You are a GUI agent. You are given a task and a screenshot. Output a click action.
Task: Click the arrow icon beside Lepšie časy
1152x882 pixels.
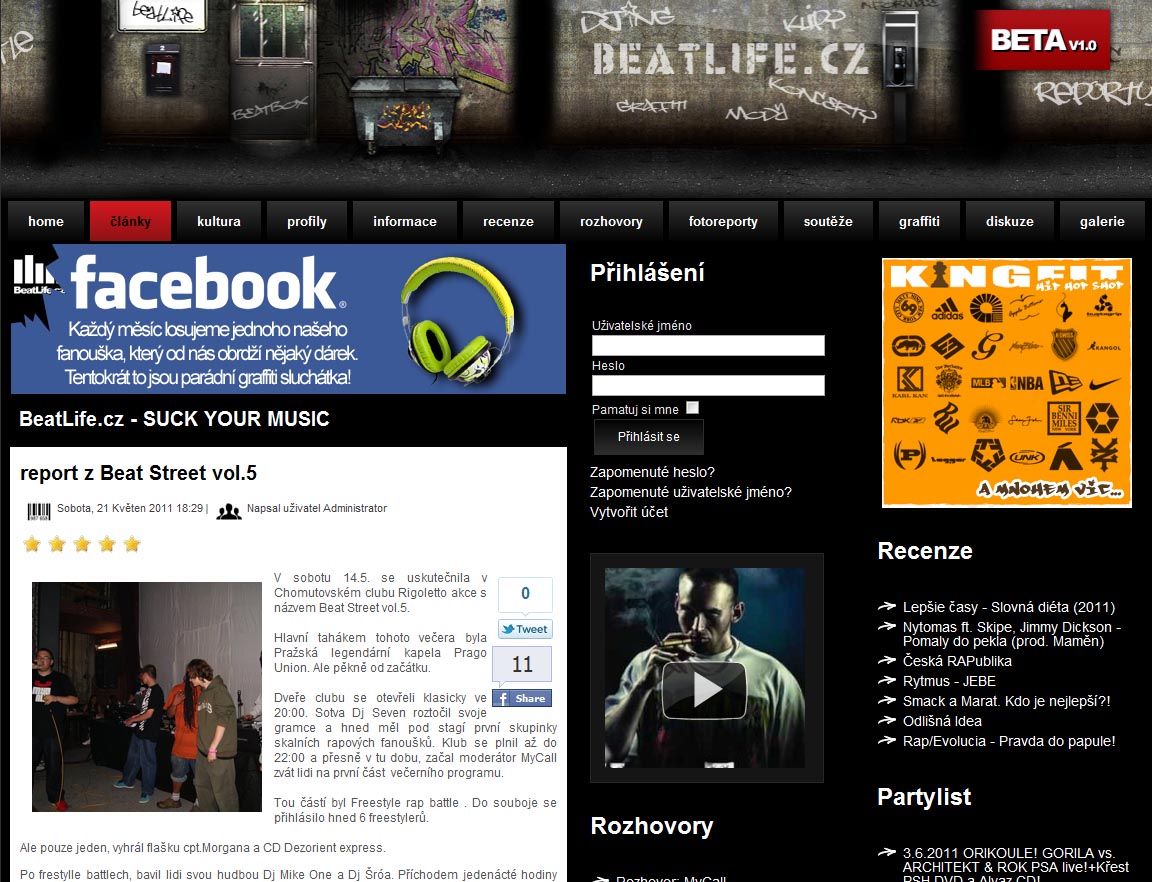(887, 606)
